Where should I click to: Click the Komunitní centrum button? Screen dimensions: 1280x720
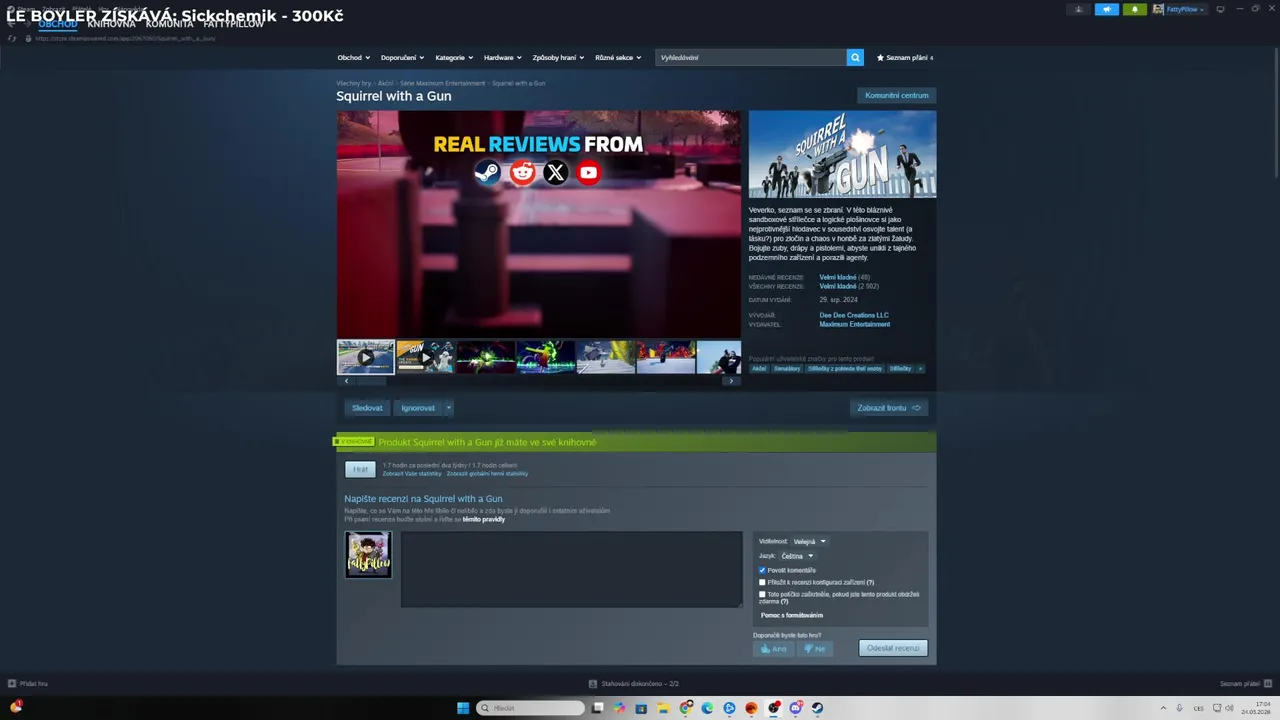coord(896,95)
